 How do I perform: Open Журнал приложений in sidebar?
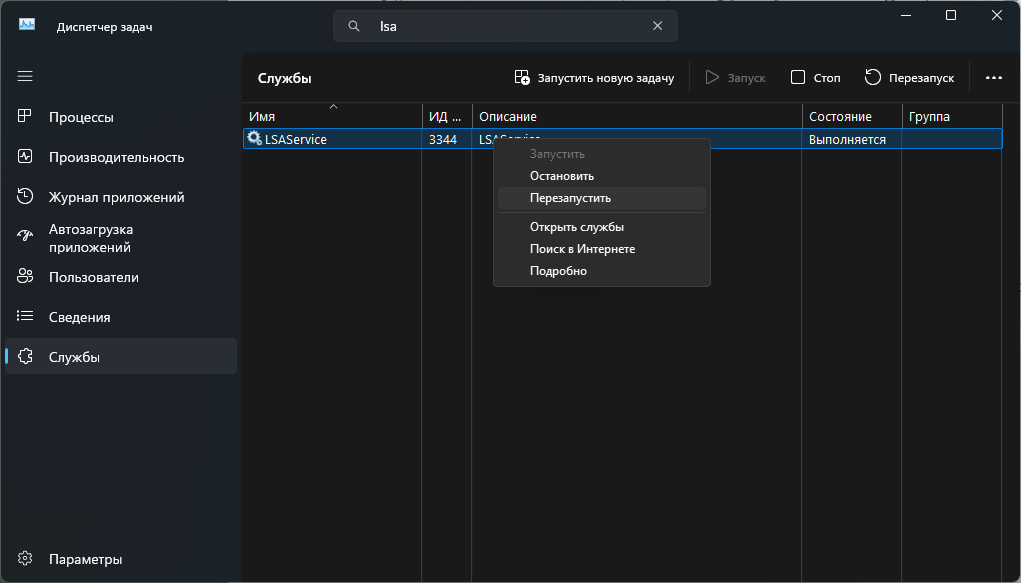click(x=121, y=197)
